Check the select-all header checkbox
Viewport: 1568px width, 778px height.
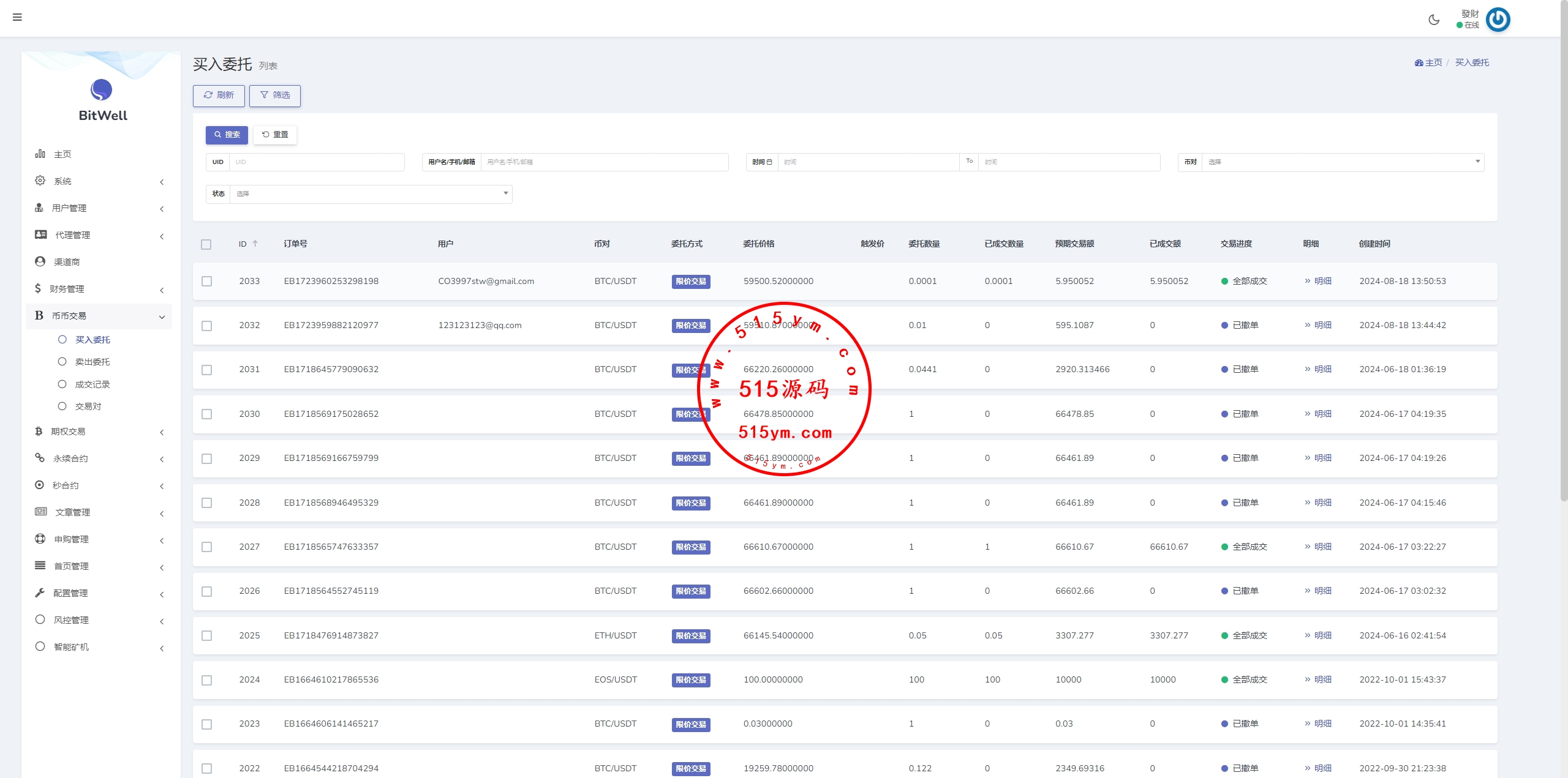pos(206,244)
